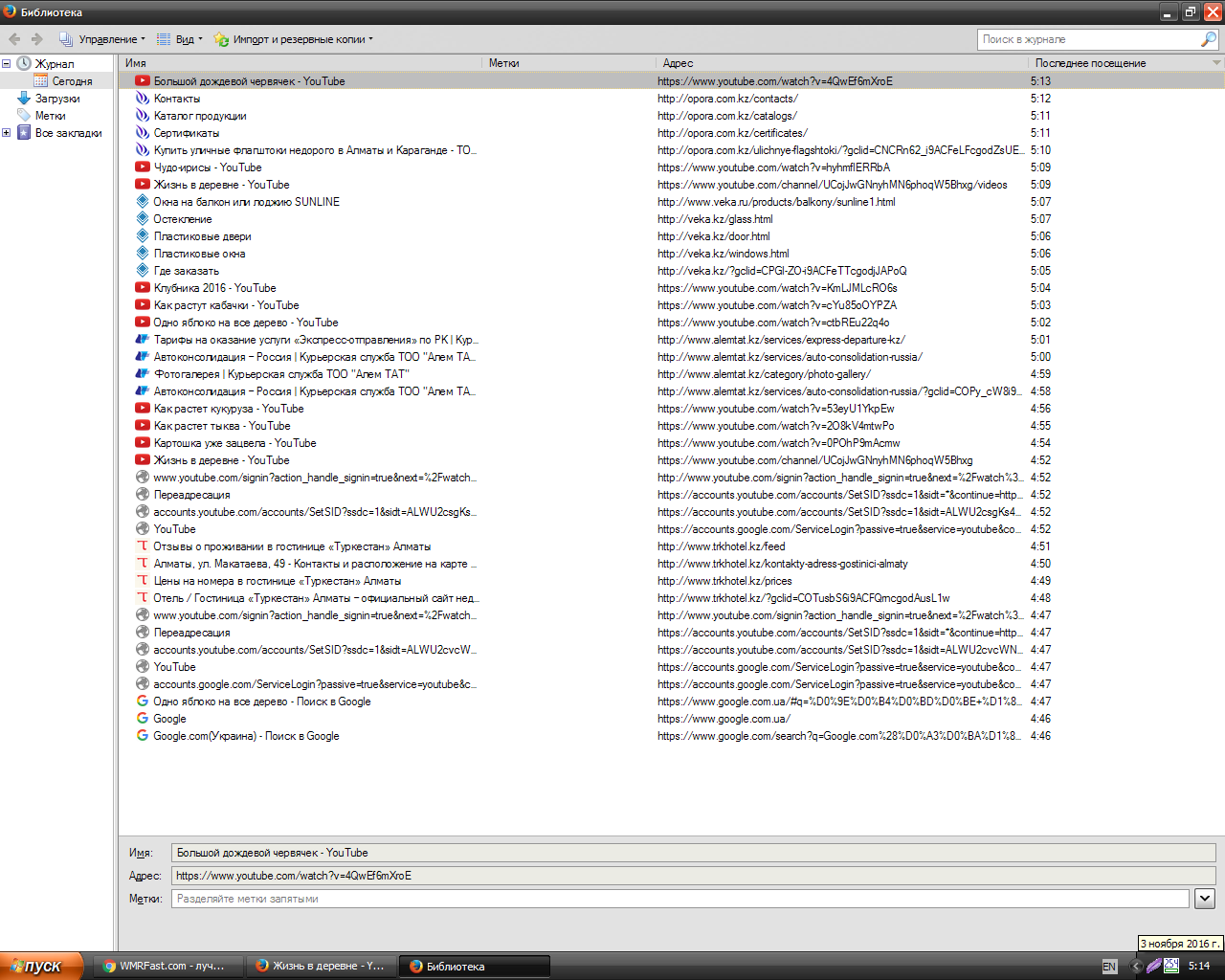Select the 'Журнал' item in the sidebar

click(55, 64)
